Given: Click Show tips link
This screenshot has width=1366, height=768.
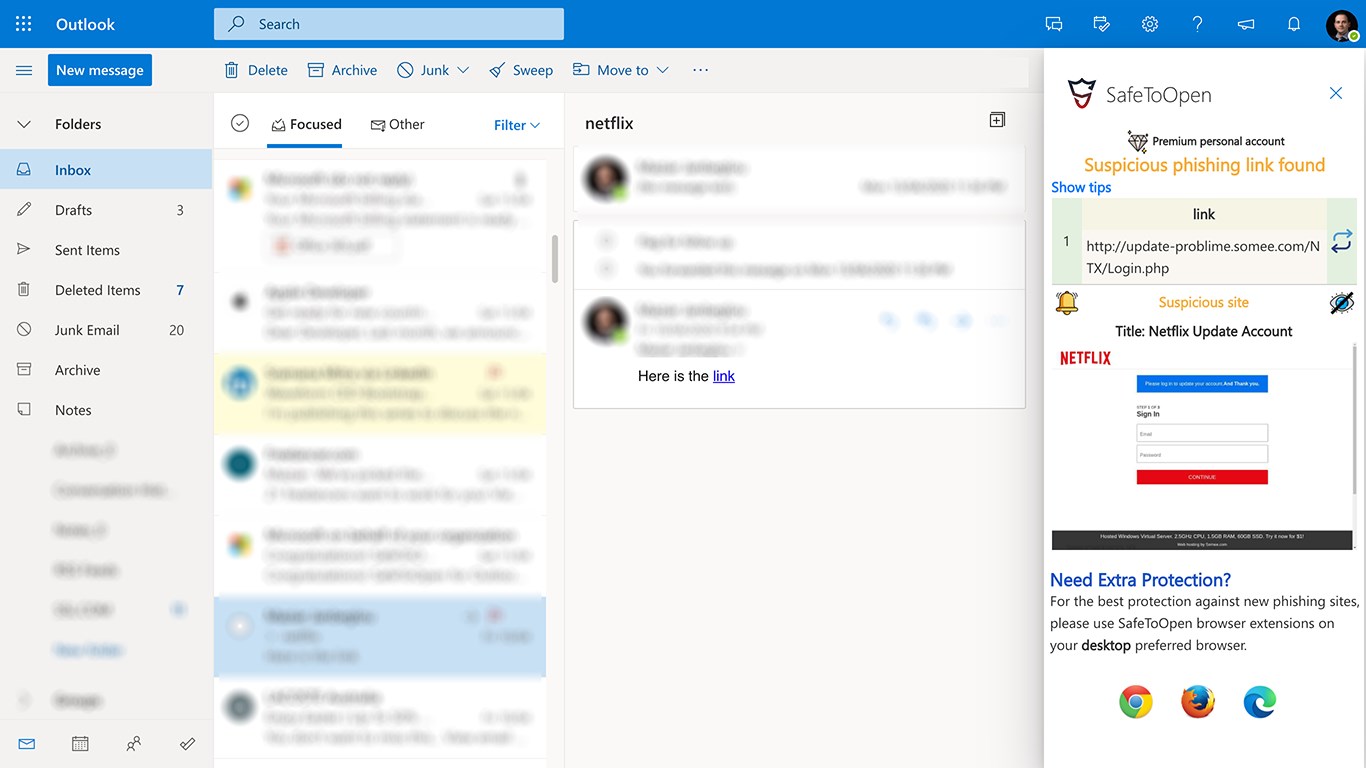Looking at the screenshot, I should pos(1081,187).
